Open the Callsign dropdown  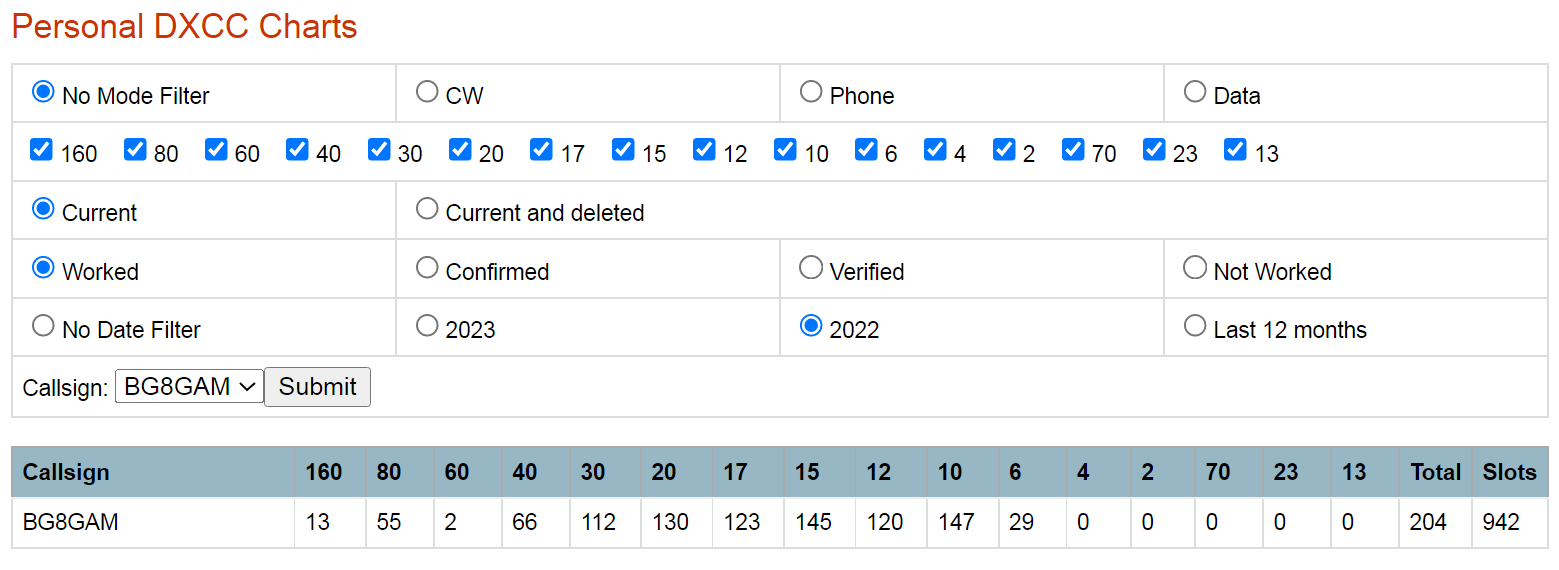coord(189,387)
